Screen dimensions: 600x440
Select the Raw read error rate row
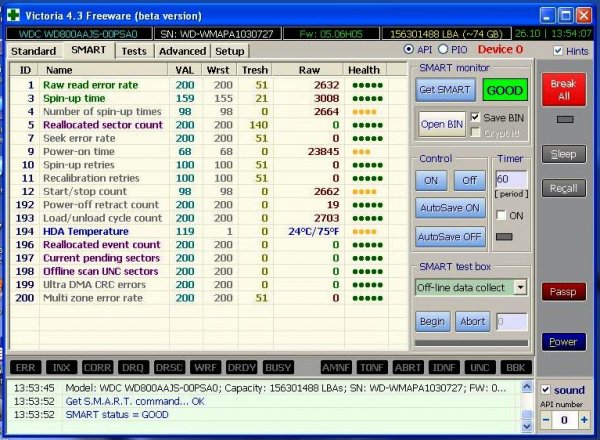click(209, 85)
